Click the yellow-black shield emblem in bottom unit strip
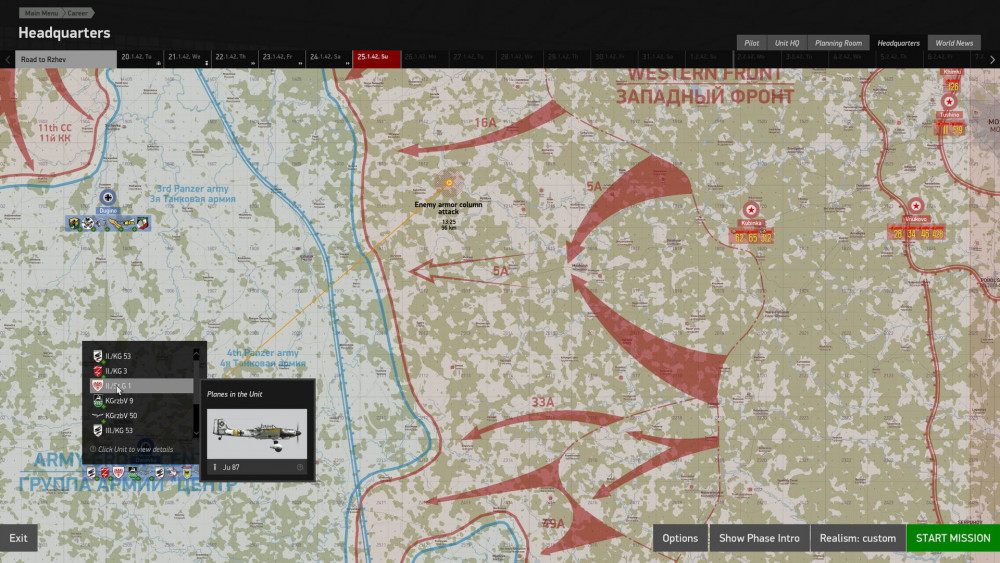This screenshot has height=563, width=1000. (187, 472)
